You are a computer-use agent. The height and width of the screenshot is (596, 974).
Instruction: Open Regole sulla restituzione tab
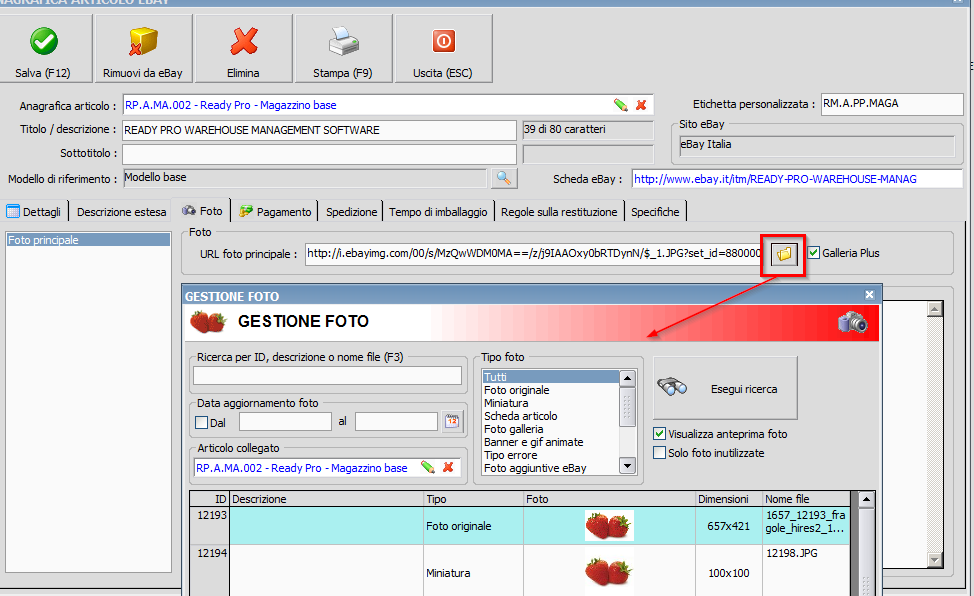tap(558, 212)
